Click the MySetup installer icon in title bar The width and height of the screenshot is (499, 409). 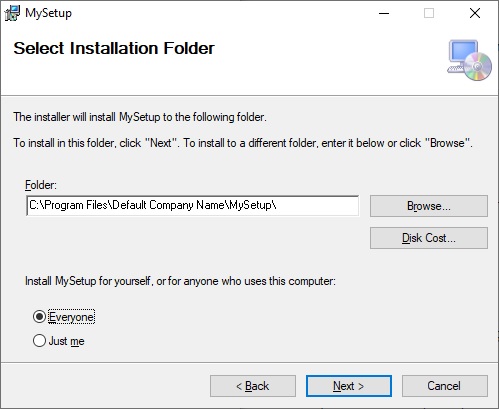coord(12,13)
